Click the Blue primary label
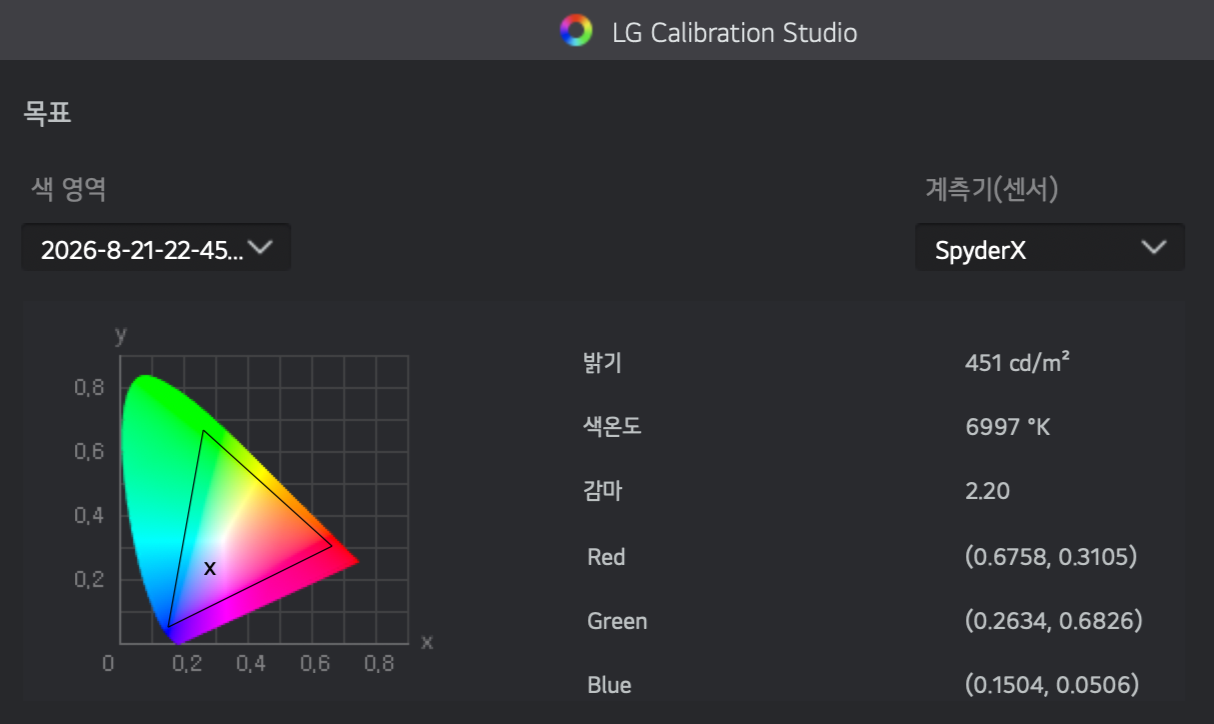Viewport: 1214px width, 724px height. click(609, 685)
